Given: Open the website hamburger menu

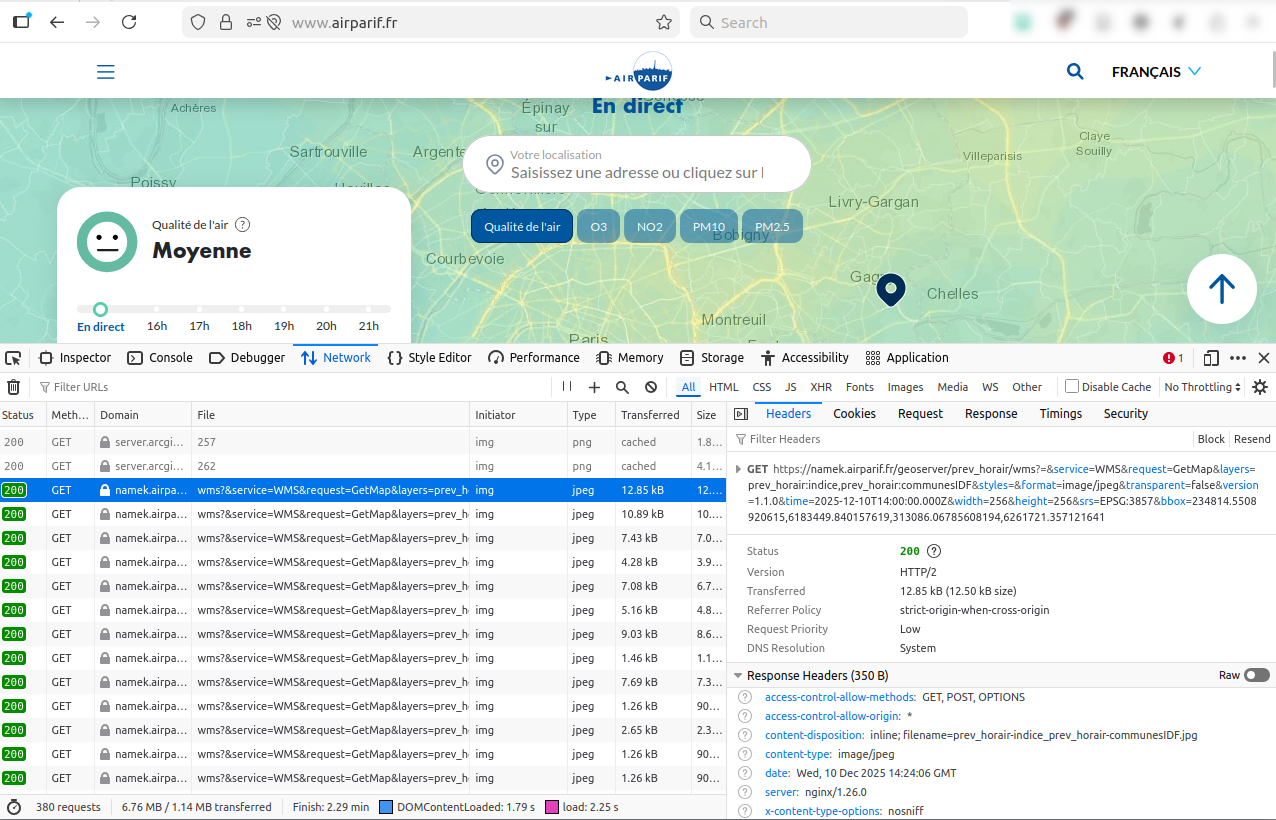Looking at the screenshot, I should pos(106,72).
